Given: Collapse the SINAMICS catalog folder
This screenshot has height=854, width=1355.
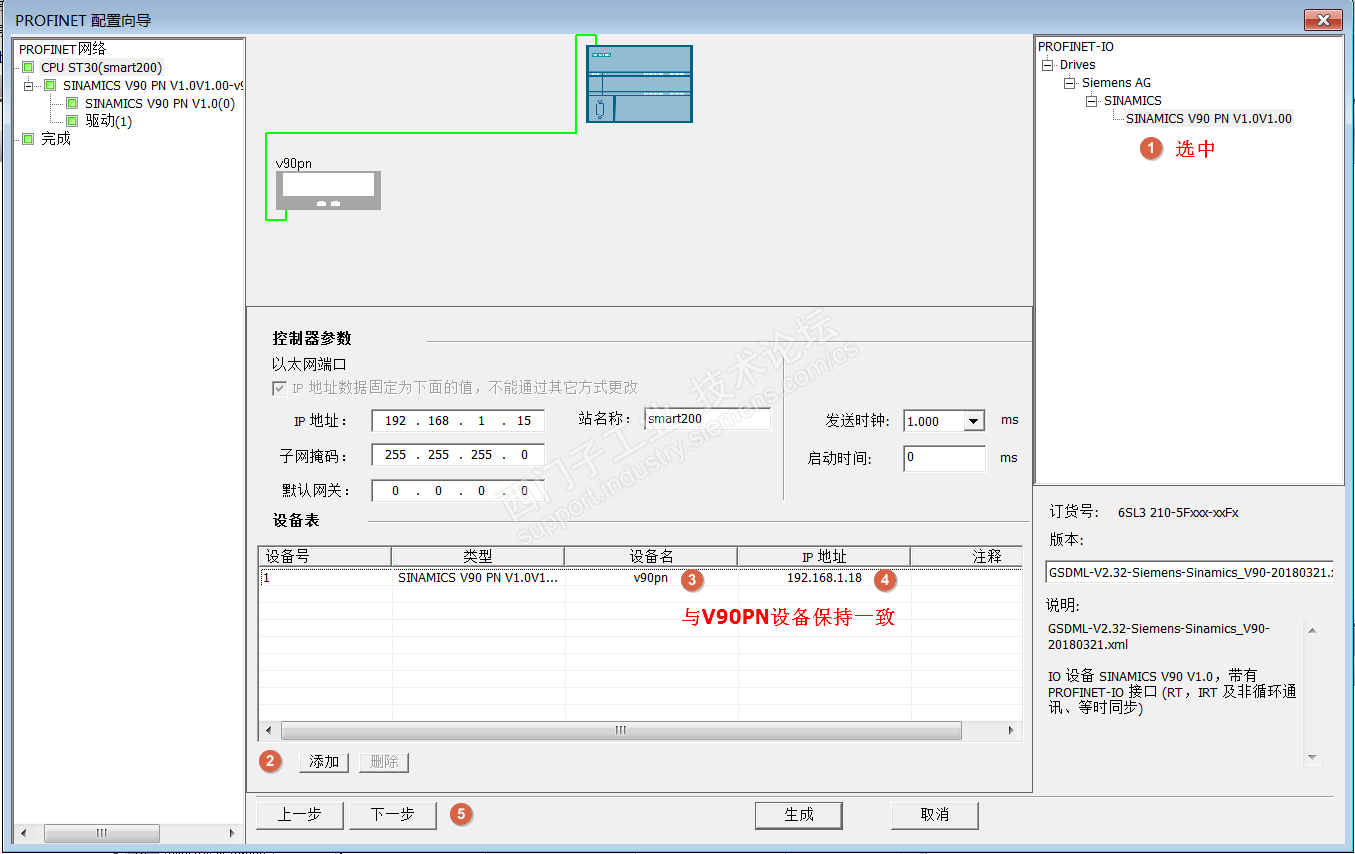Looking at the screenshot, I should click(x=1091, y=101).
